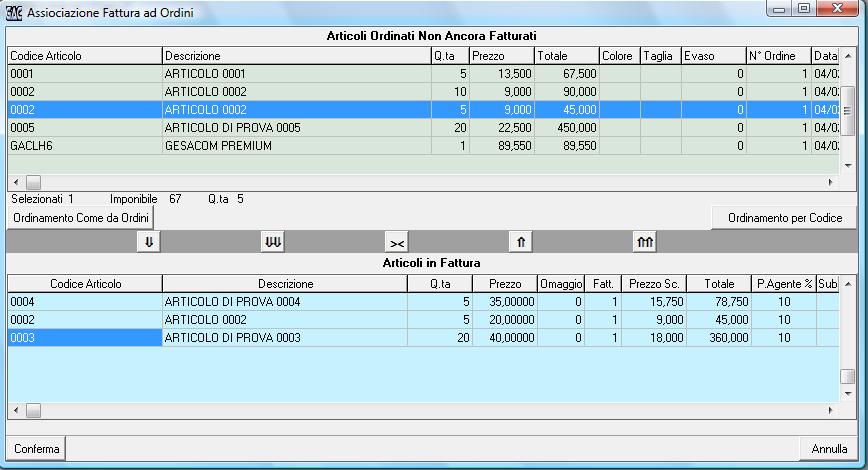Viewport: 868px width, 470px height.
Task: Select the GESACOM PREMIUM row
Action: click(423, 146)
